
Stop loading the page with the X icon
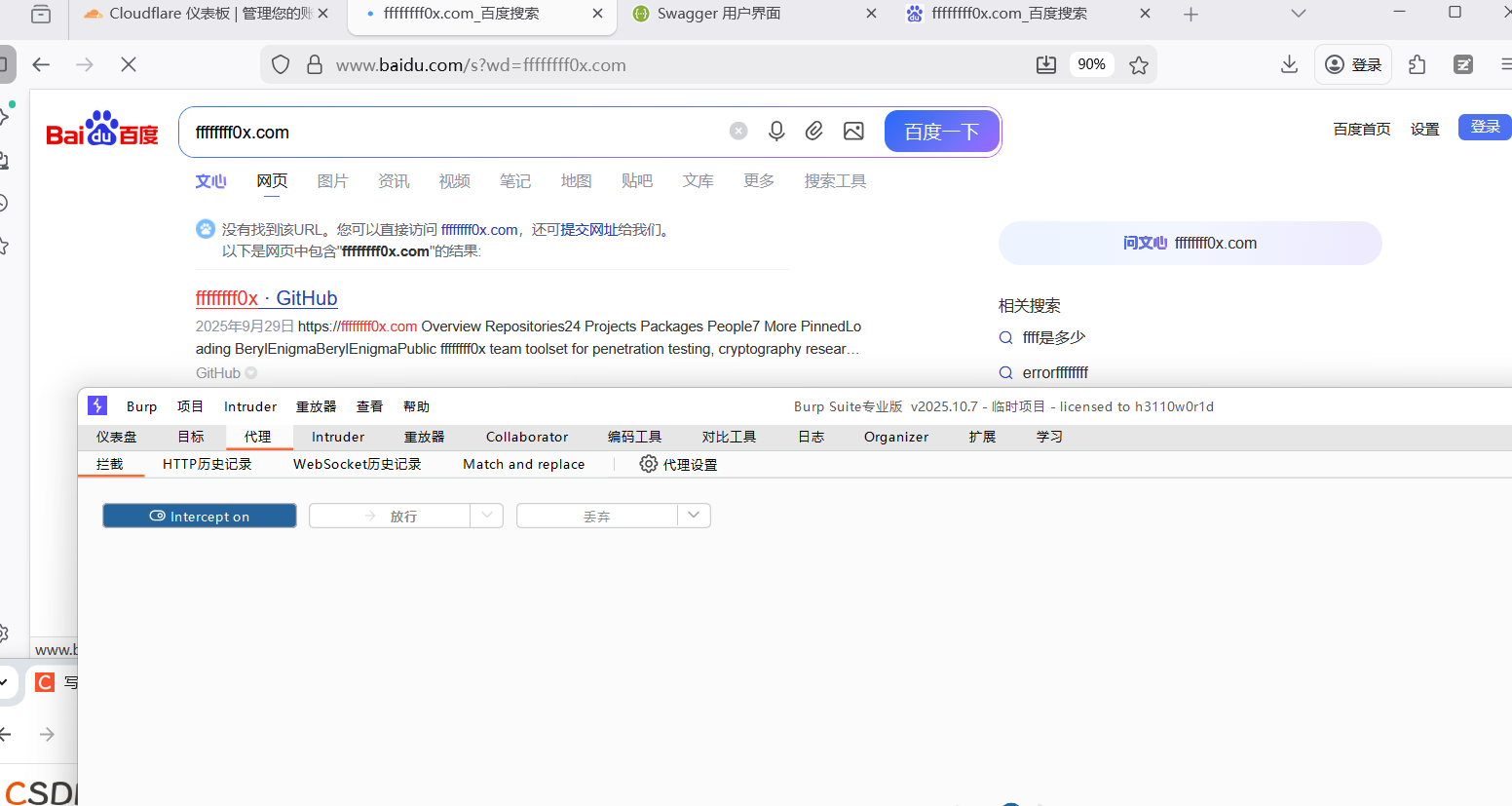pos(129,64)
